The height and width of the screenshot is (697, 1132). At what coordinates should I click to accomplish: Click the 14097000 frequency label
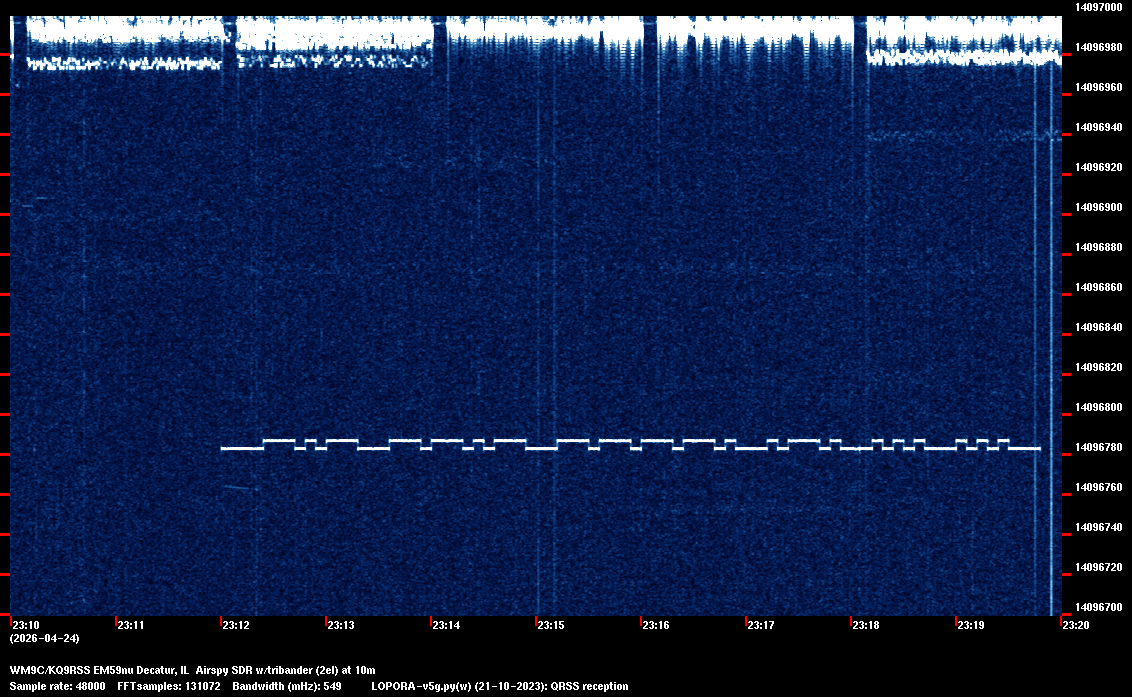1097,7
